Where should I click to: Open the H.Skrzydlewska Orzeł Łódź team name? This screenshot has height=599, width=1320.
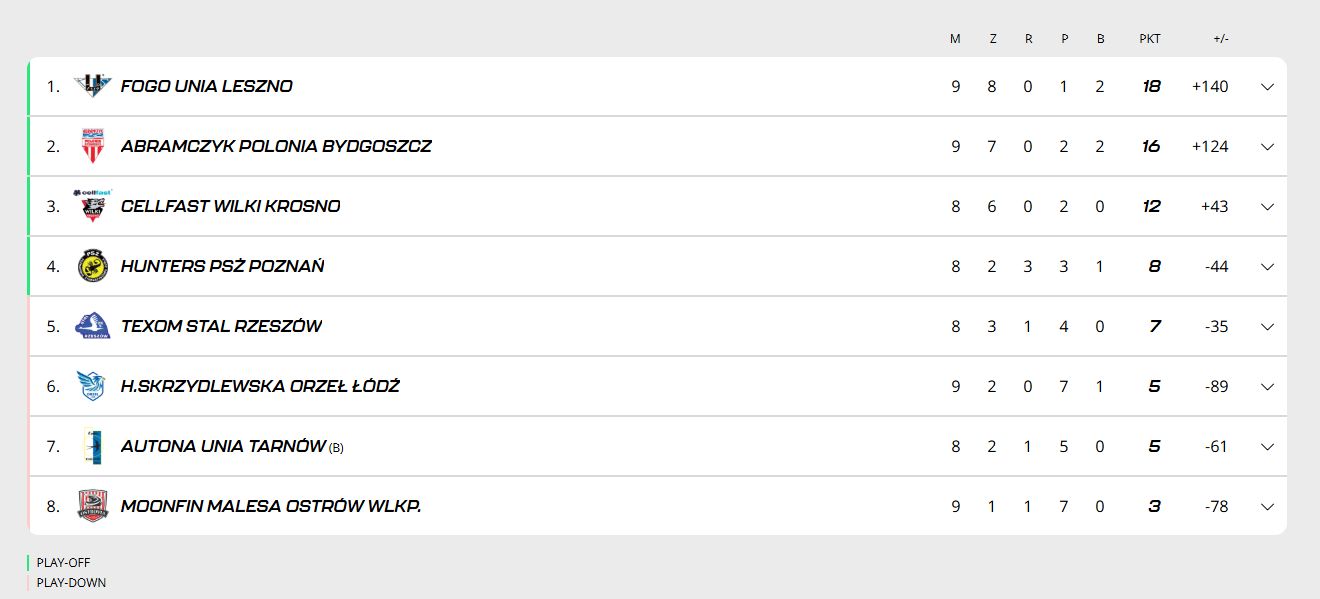point(260,386)
